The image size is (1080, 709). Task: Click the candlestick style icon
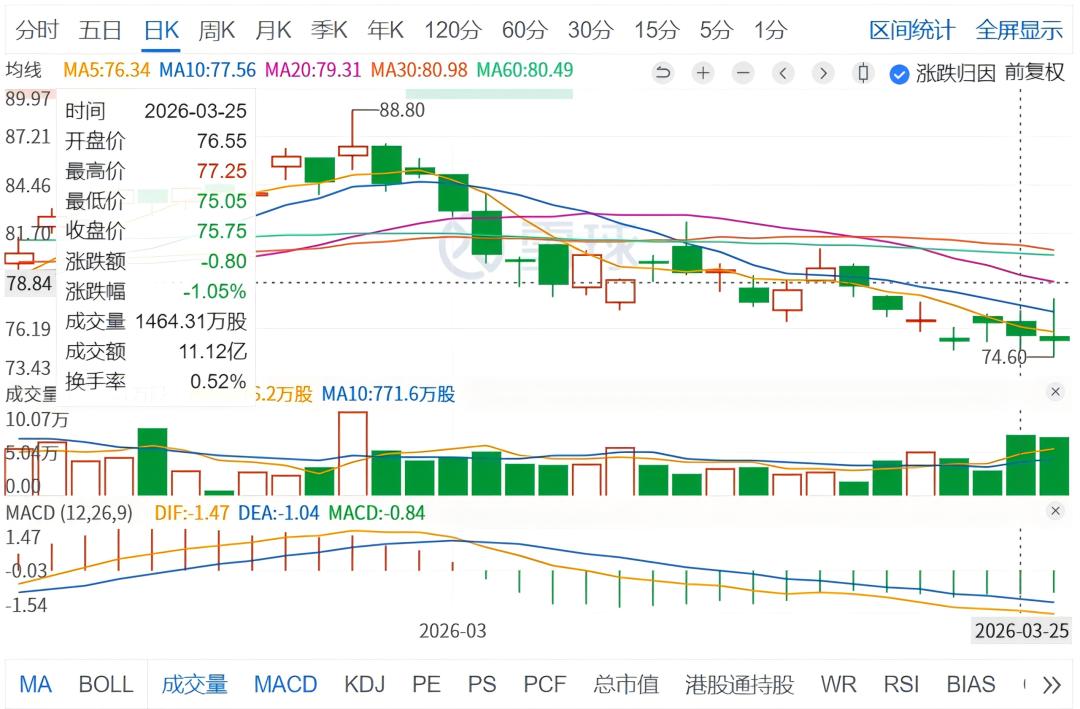[863, 73]
